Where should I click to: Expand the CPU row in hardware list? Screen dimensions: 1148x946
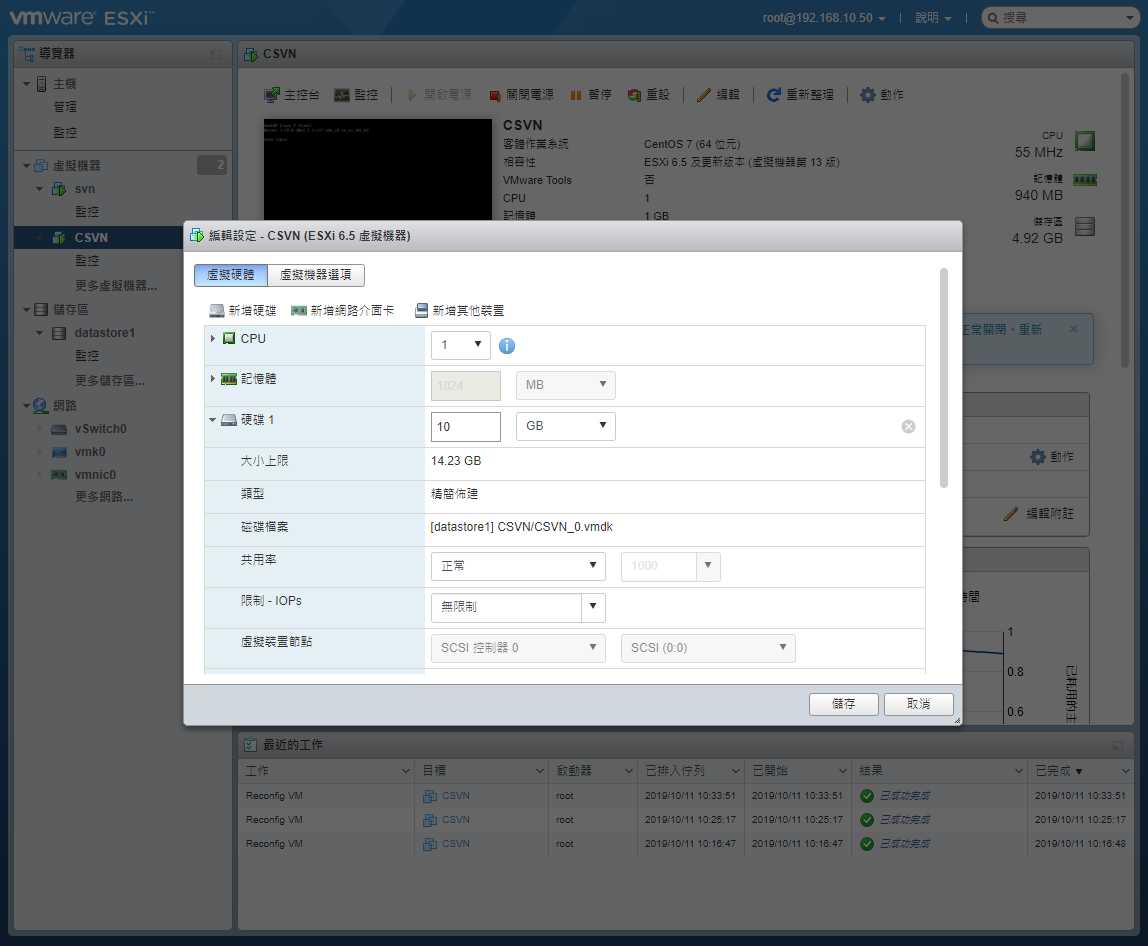tap(212, 338)
